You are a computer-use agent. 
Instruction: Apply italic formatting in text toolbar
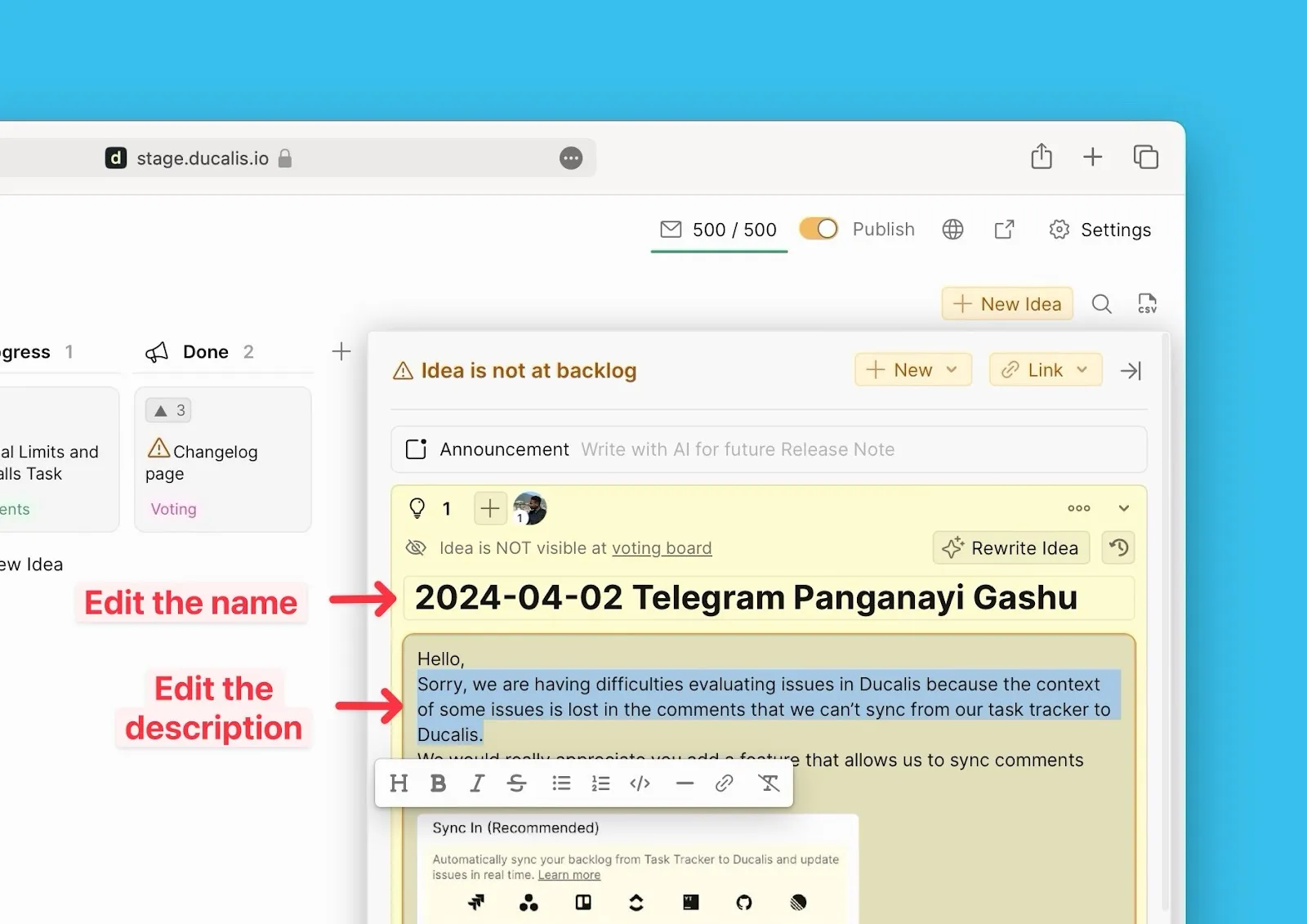(x=477, y=783)
